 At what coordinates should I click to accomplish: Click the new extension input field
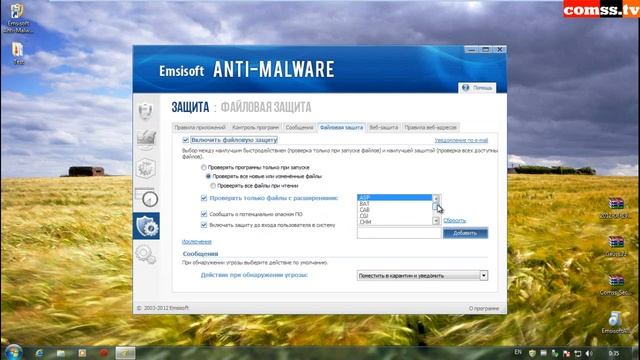[399, 233]
